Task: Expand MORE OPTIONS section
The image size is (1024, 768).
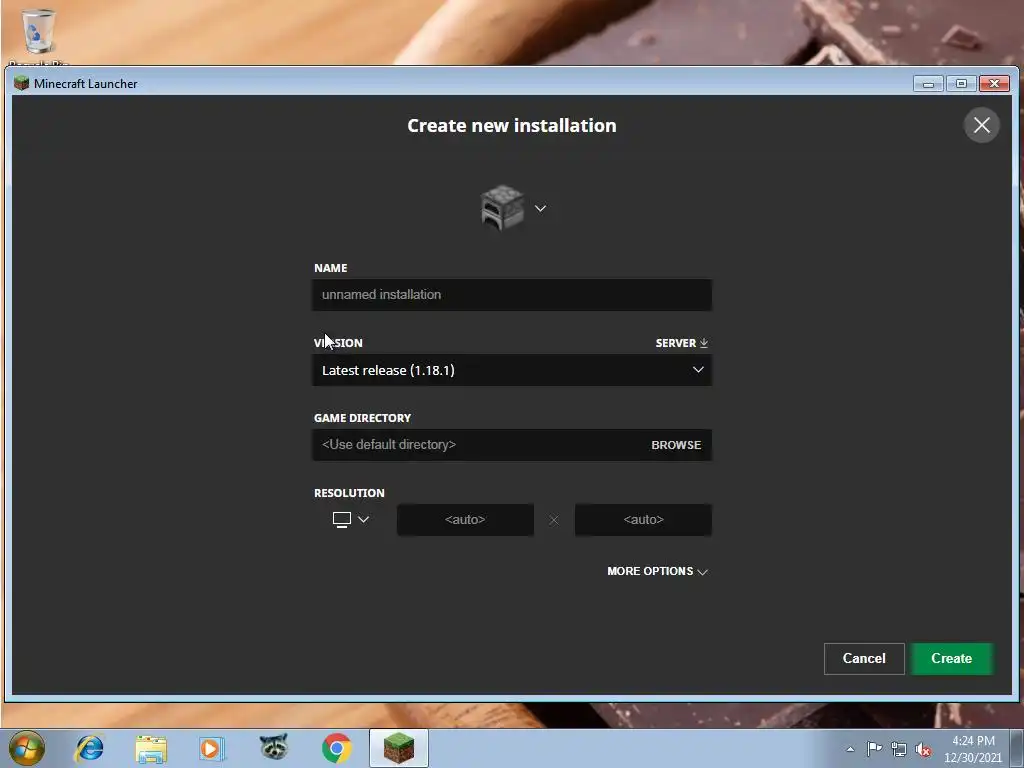Action: click(658, 571)
